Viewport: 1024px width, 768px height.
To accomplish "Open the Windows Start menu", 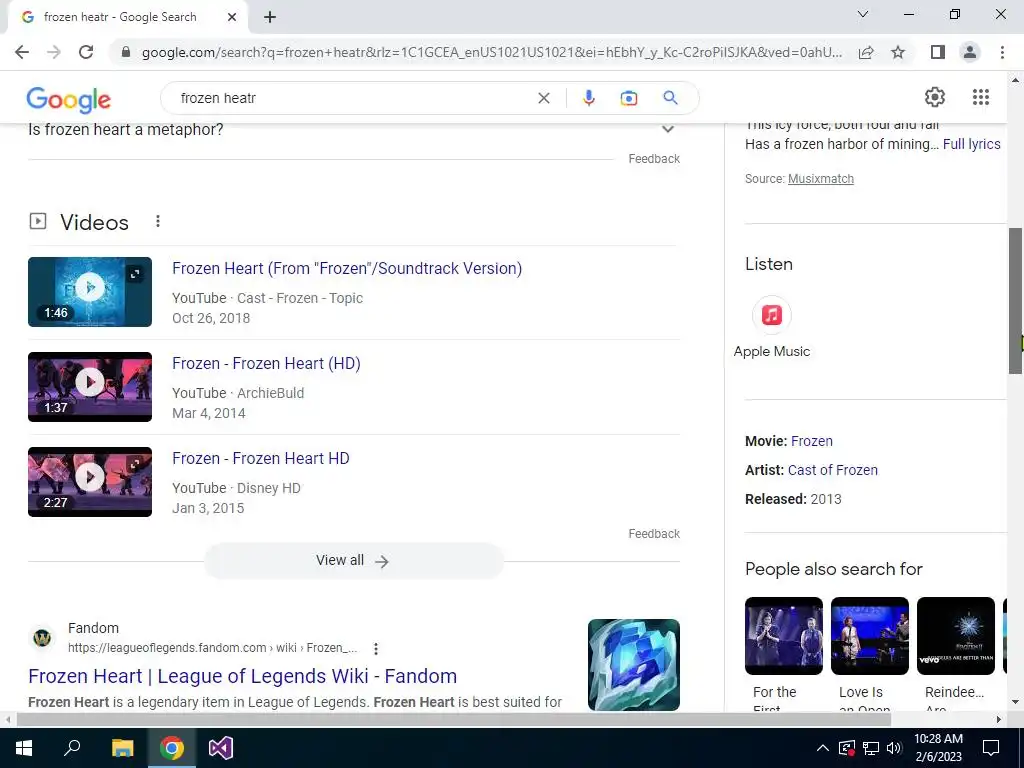I will [x=24, y=748].
